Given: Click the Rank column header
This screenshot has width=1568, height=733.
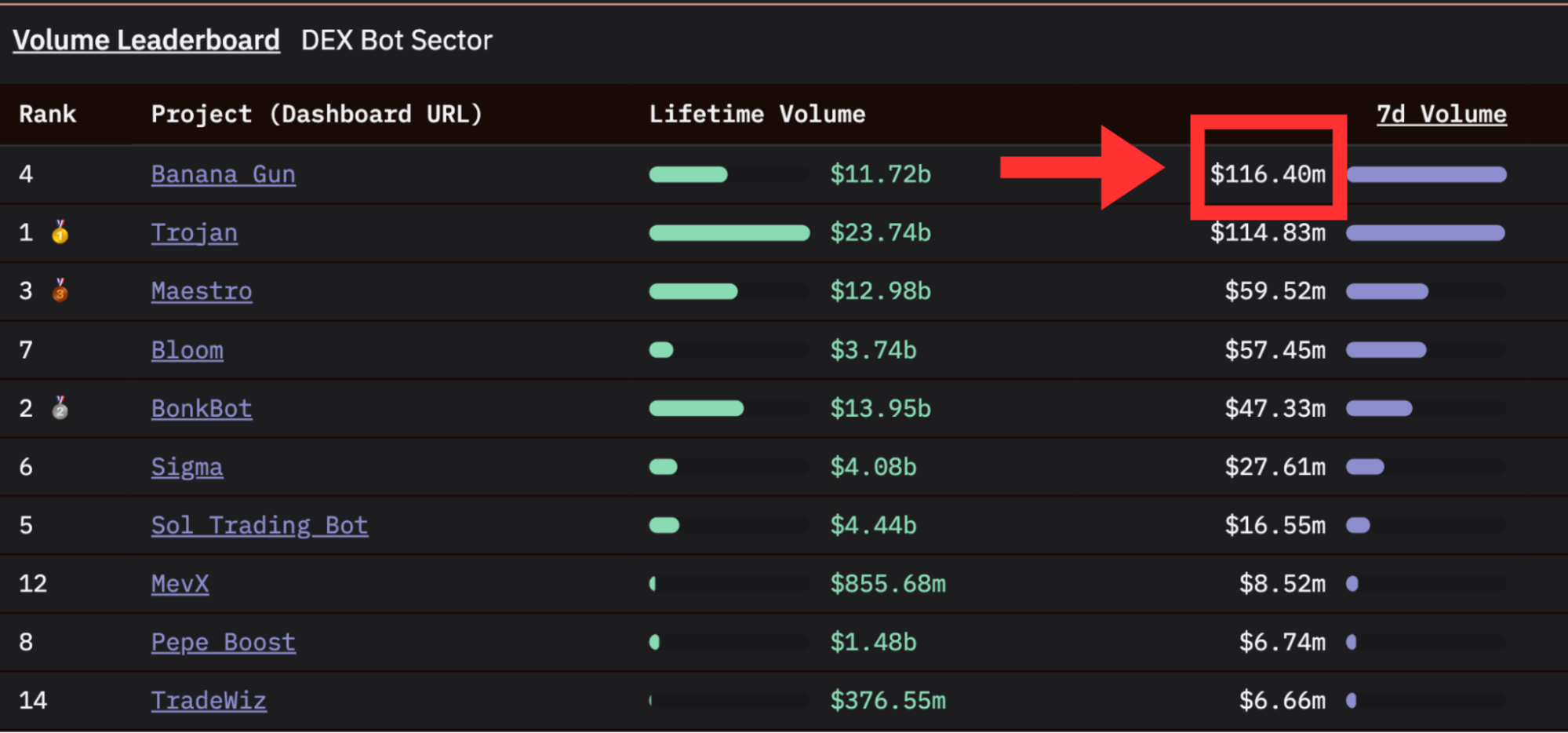Looking at the screenshot, I should [47, 114].
